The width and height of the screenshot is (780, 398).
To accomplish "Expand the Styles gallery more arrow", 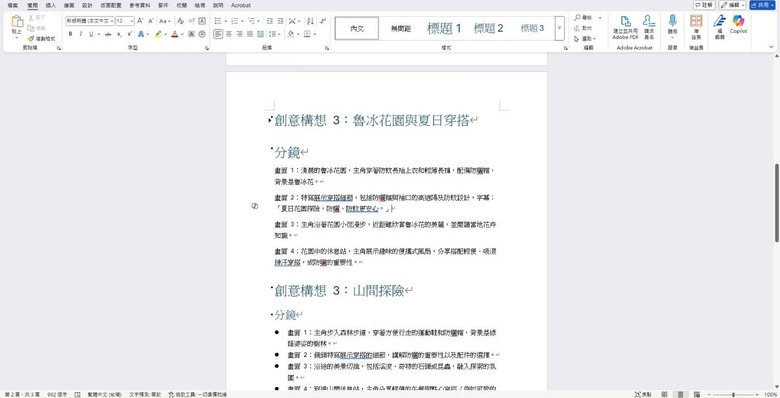I will pyautogui.click(x=560, y=28).
